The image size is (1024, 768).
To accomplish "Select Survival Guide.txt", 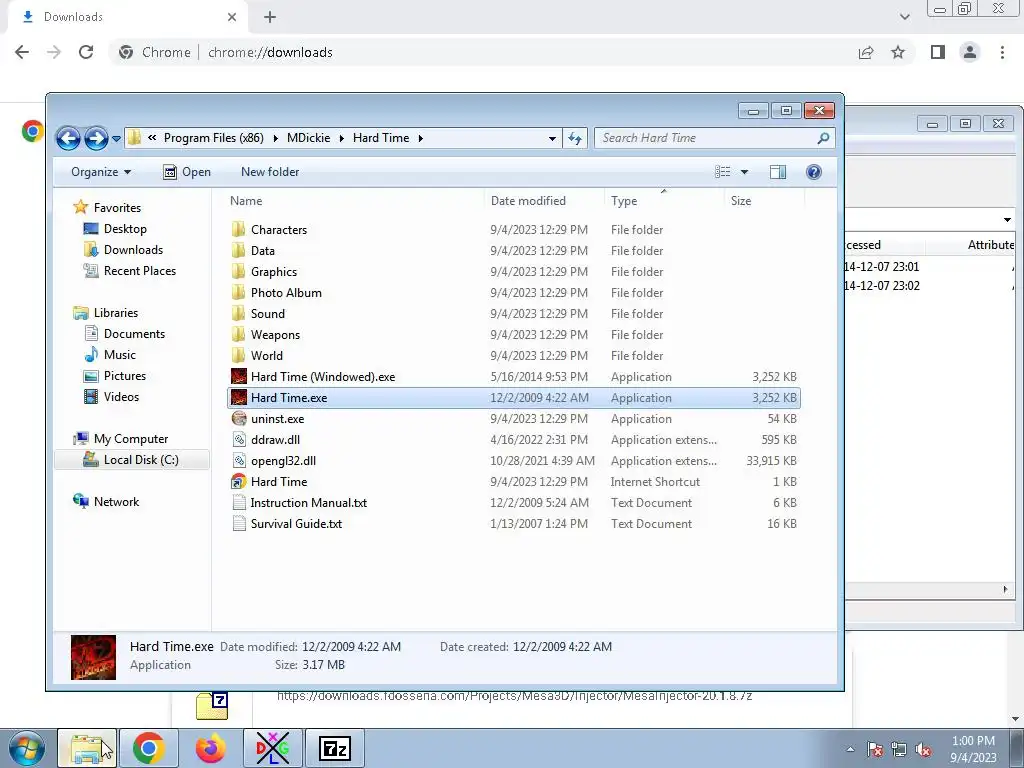I will click(513, 524).
